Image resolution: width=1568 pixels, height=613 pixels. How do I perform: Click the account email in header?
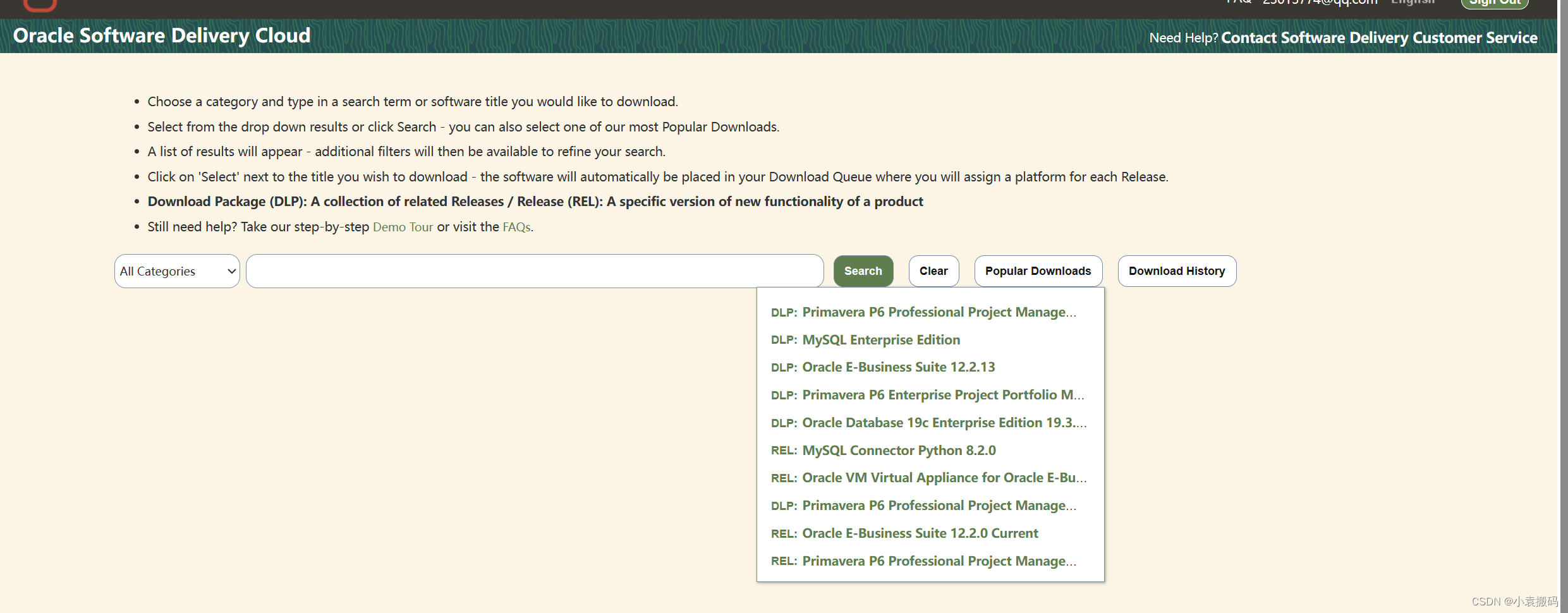coord(1320,3)
